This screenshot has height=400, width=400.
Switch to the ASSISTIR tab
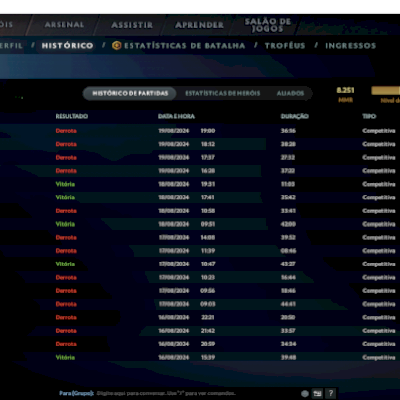coord(132,25)
